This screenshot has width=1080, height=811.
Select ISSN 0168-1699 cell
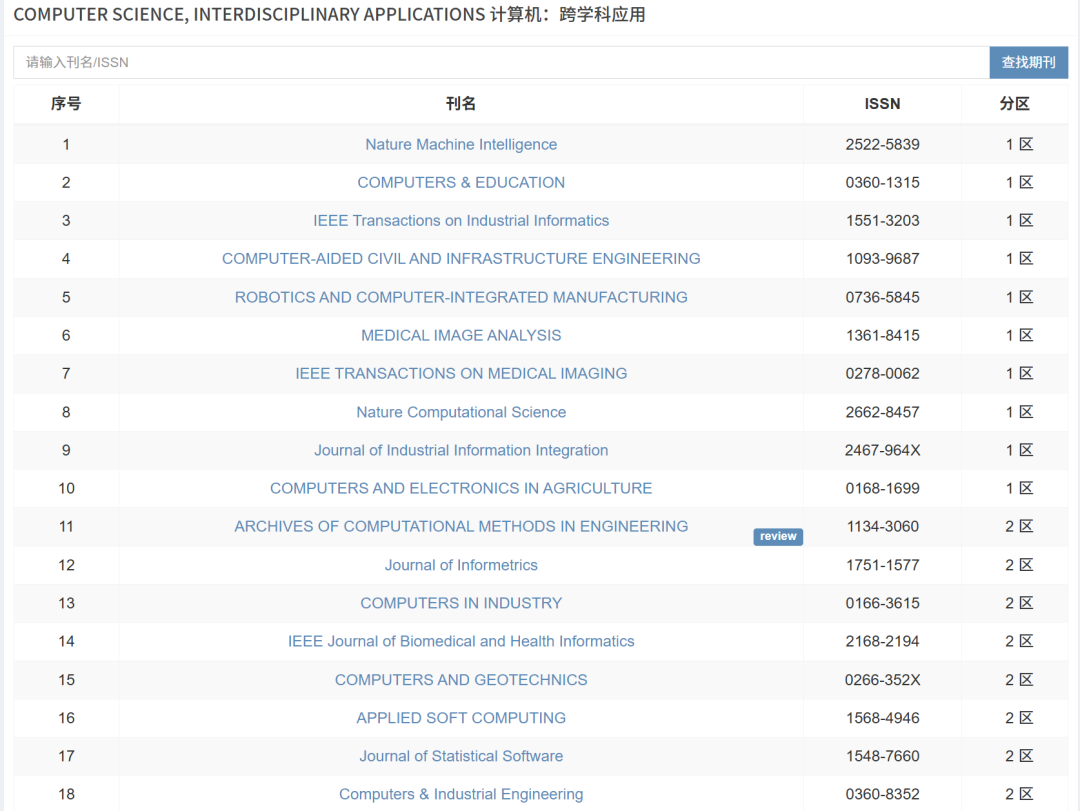[x=882, y=488]
